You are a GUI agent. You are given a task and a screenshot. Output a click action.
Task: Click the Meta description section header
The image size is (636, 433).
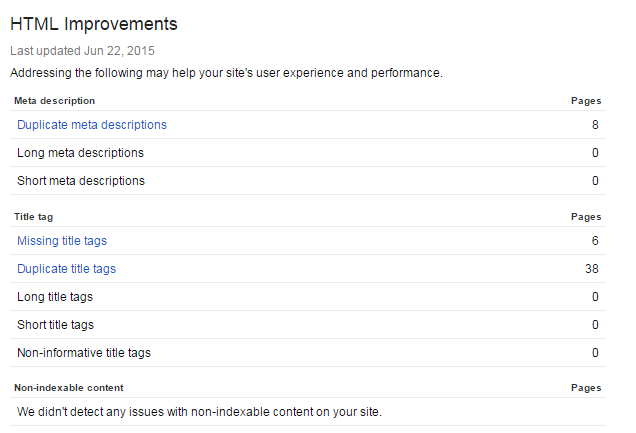coord(54,101)
